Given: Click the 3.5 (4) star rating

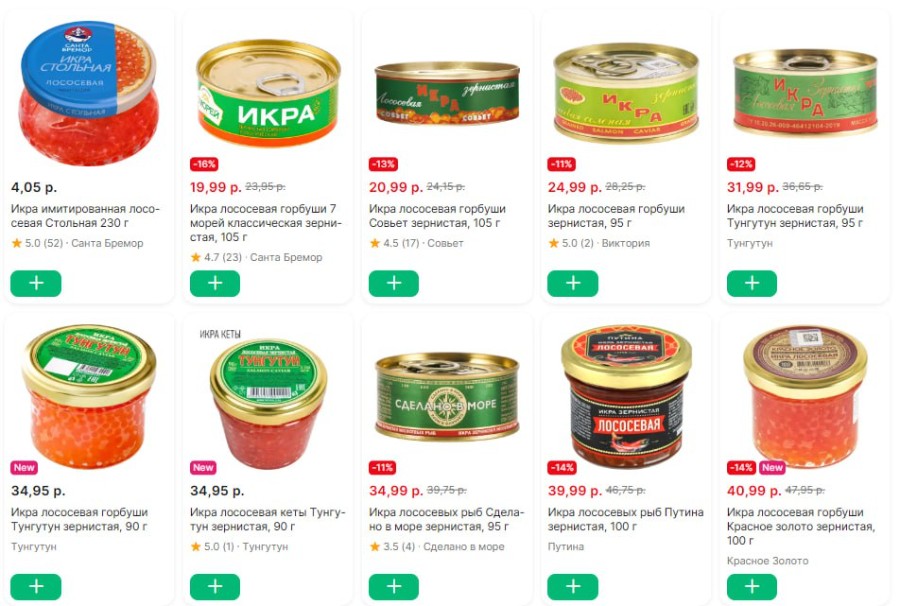Looking at the screenshot, I should tap(392, 547).
